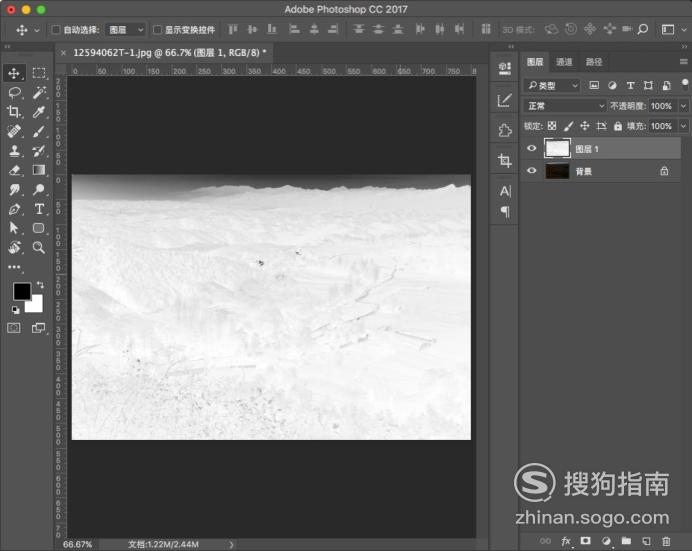Select the Healing Brush tool

14,131
